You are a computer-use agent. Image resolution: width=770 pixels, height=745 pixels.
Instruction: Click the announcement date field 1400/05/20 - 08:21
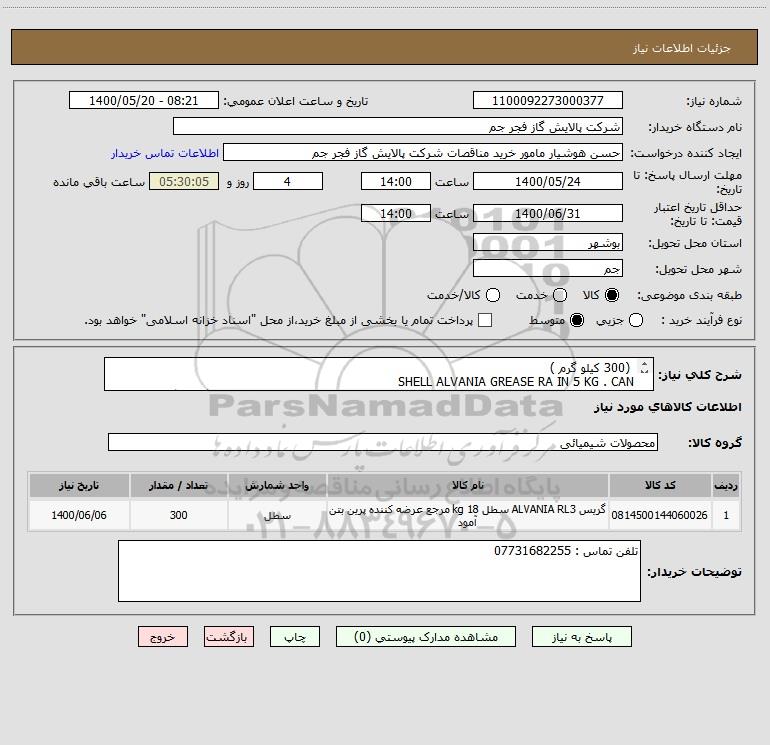coord(143,100)
